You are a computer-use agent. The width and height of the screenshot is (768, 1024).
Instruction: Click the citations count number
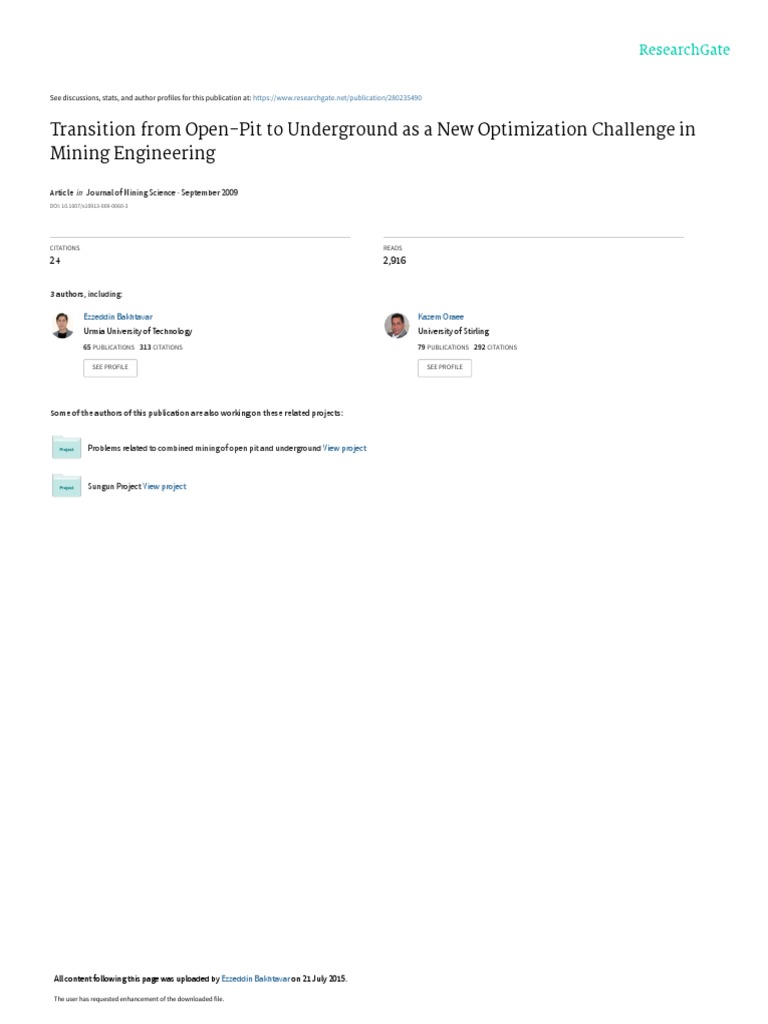(x=55, y=260)
